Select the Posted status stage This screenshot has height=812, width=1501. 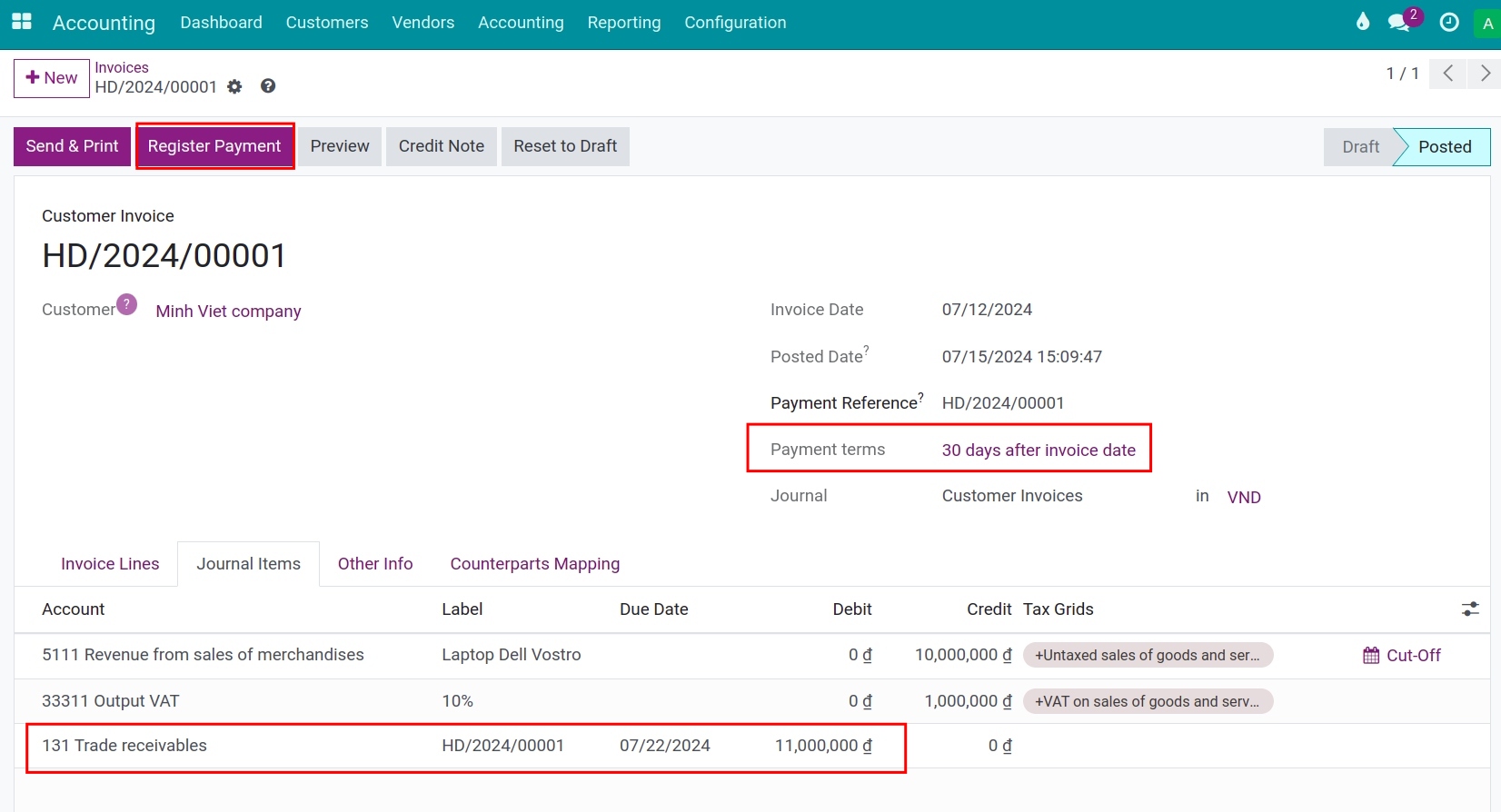point(1445,147)
